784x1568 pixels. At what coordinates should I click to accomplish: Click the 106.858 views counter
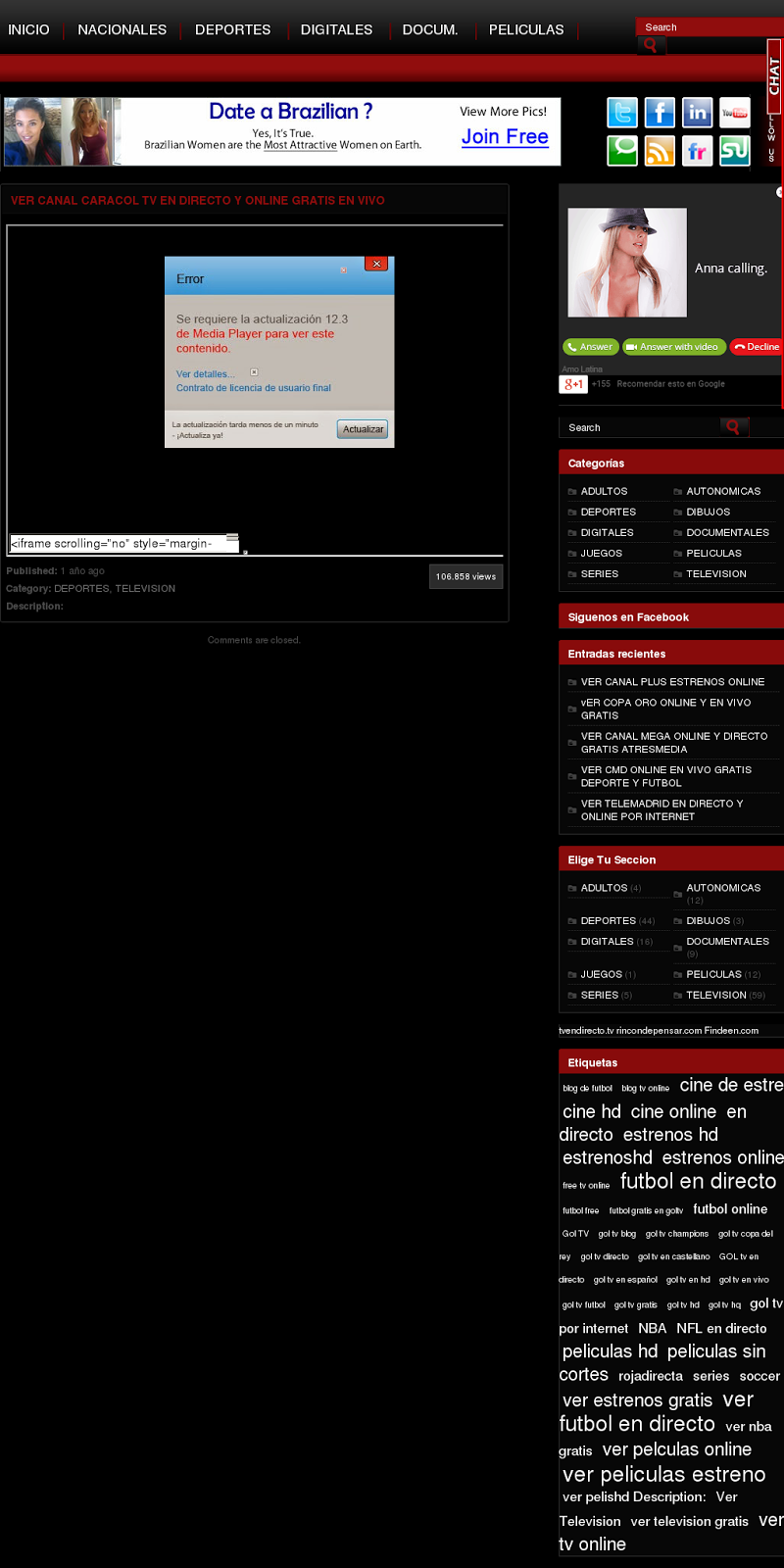pos(465,576)
